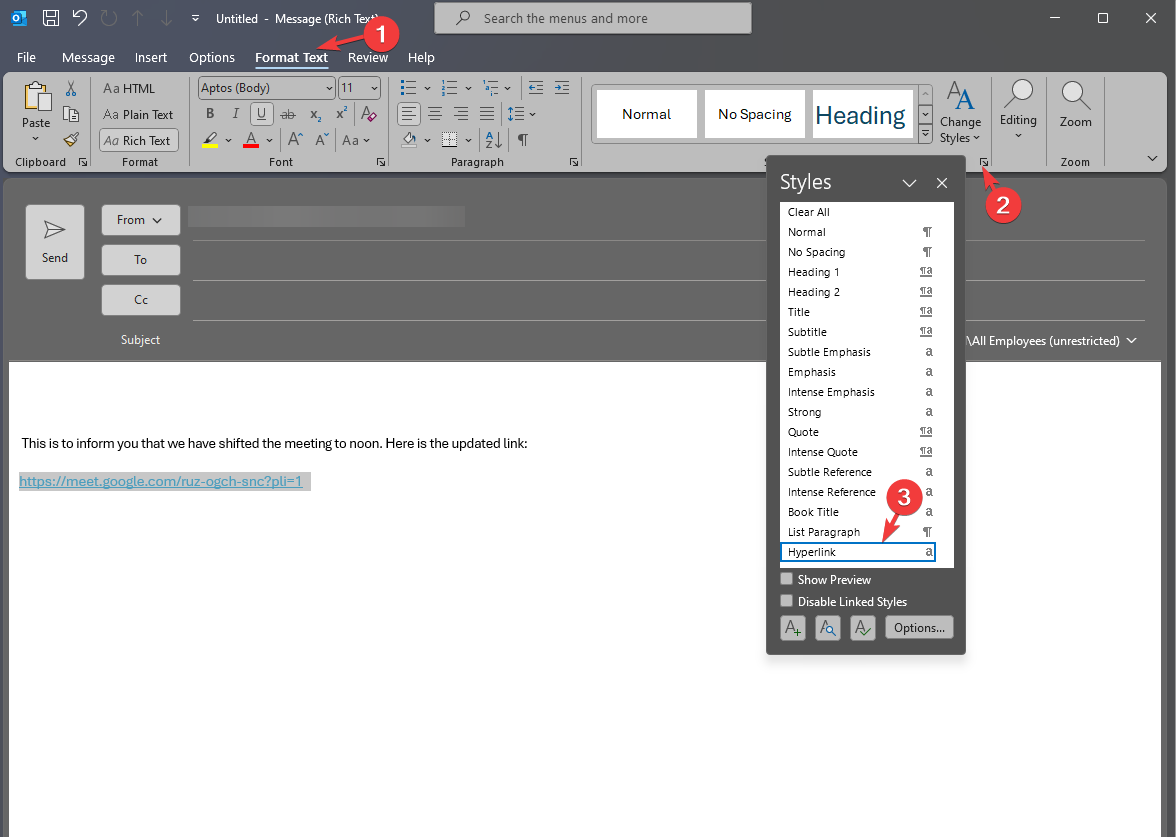Image resolution: width=1176 pixels, height=837 pixels.
Task: Open the Review ribbon tab
Action: point(368,58)
